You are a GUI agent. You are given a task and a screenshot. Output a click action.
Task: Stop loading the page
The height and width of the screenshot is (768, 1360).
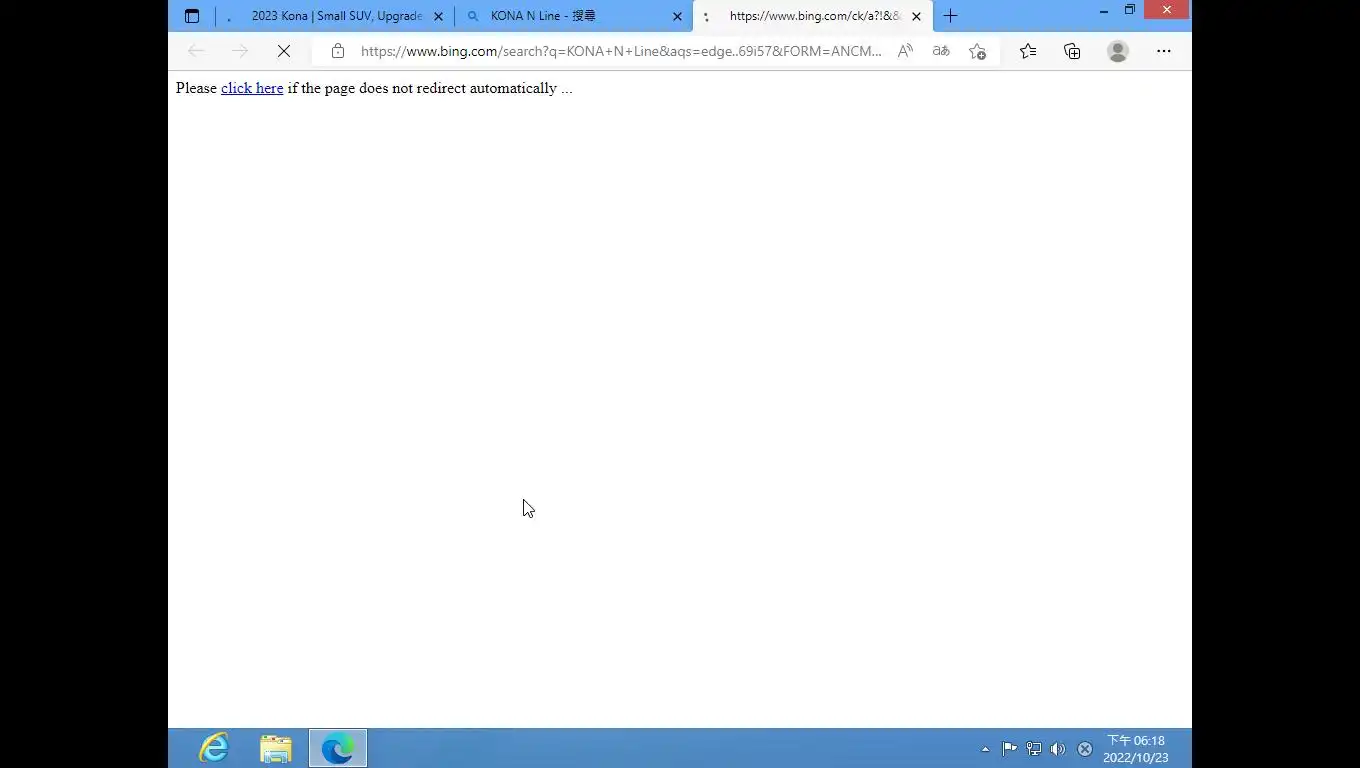284,51
